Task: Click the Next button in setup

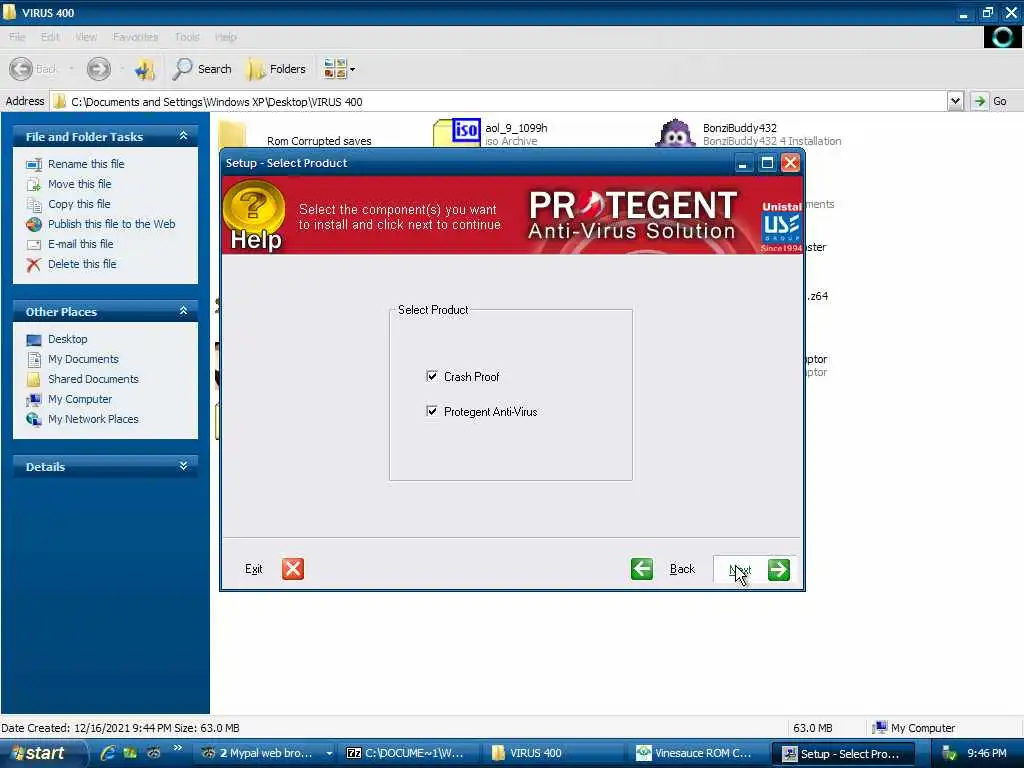Action: coord(755,570)
